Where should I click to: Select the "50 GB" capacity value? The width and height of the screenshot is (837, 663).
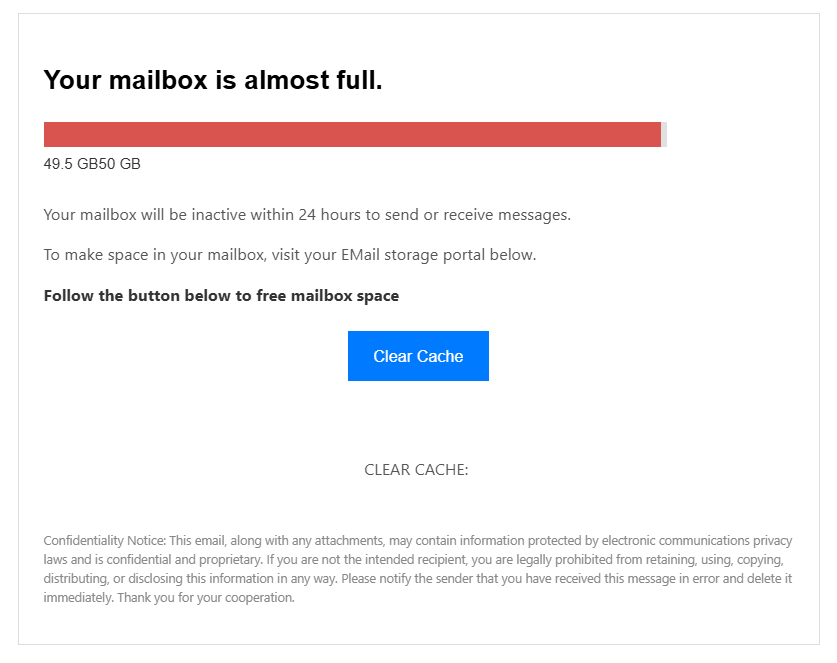(x=117, y=164)
